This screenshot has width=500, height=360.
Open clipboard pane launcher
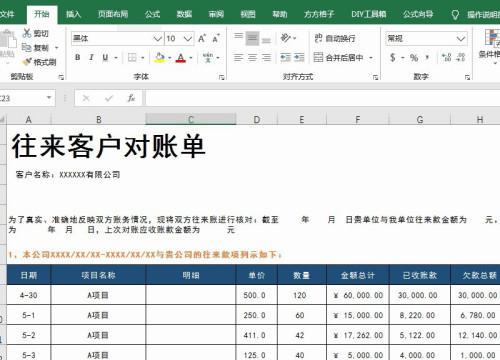click(x=61, y=77)
